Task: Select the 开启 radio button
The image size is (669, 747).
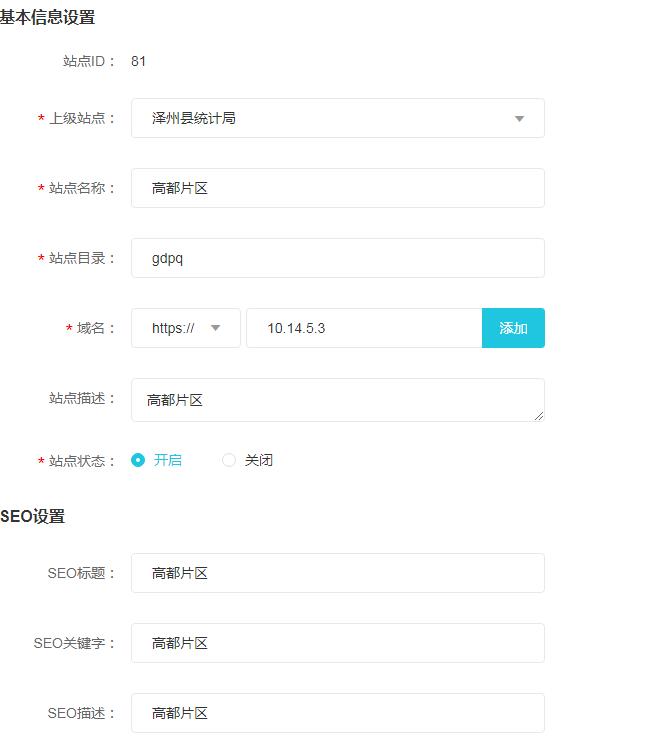Action: coord(139,460)
